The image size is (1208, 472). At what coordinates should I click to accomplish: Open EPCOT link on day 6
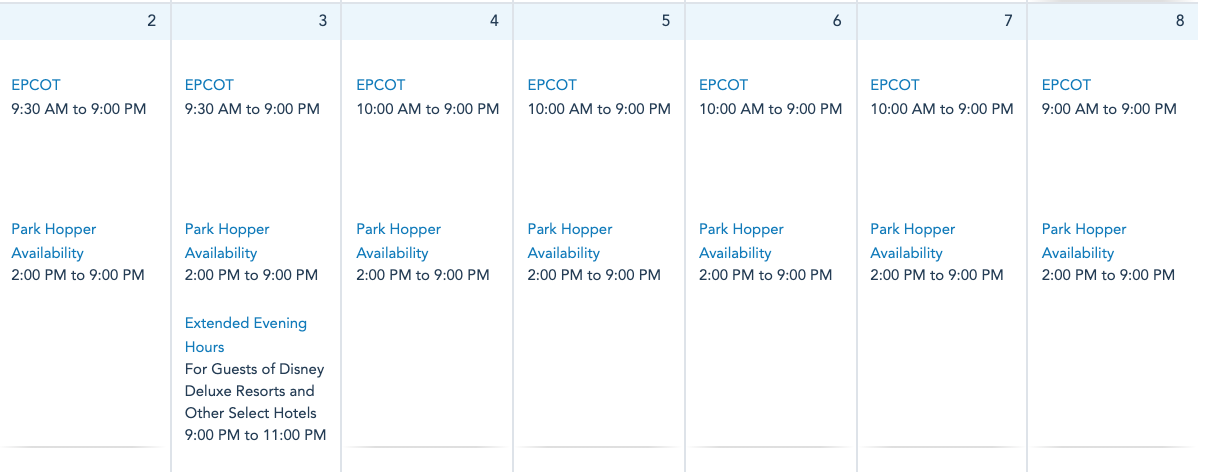[723, 85]
